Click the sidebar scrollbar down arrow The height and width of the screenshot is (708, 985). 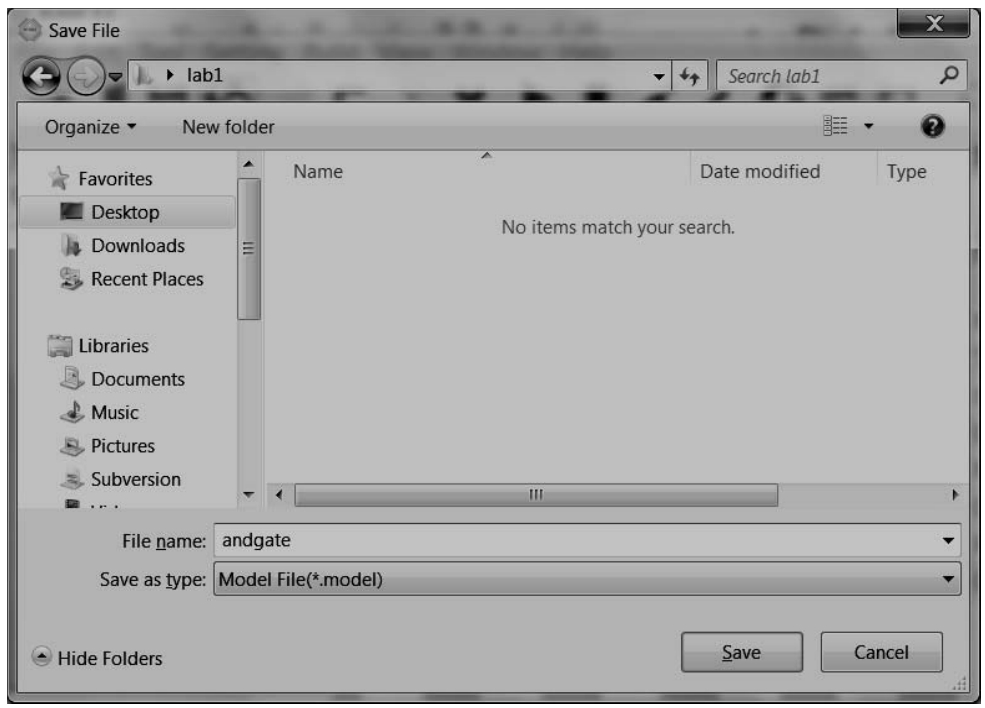tap(249, 494)
